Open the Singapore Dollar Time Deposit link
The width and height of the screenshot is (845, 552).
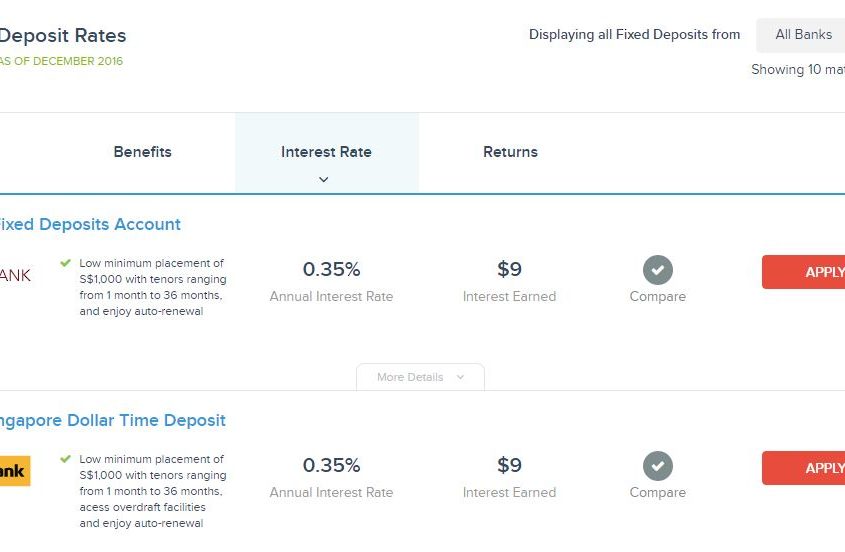point(112,420)
